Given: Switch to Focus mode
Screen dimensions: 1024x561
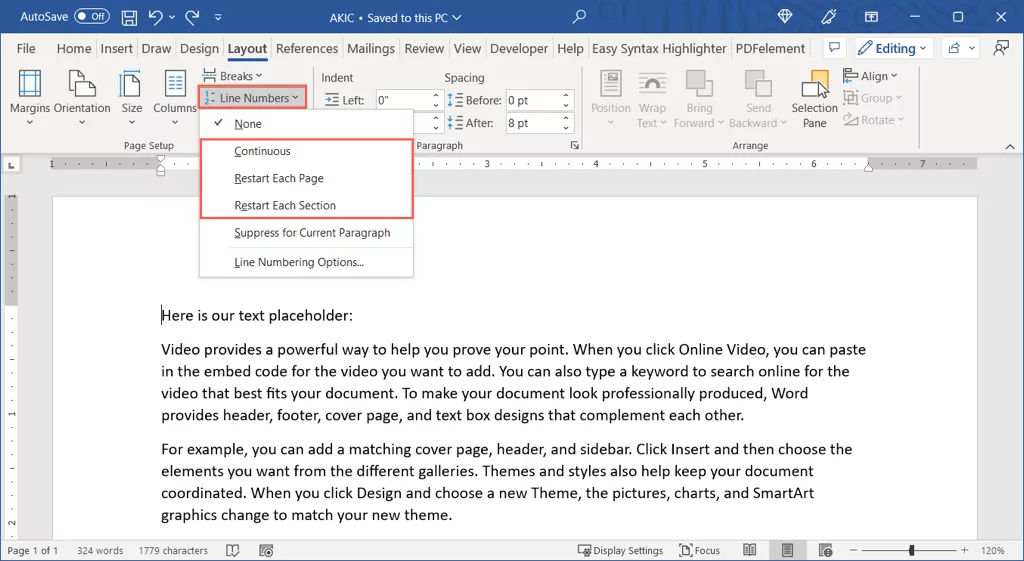Looking at the screenshot, I should (699, 551).
